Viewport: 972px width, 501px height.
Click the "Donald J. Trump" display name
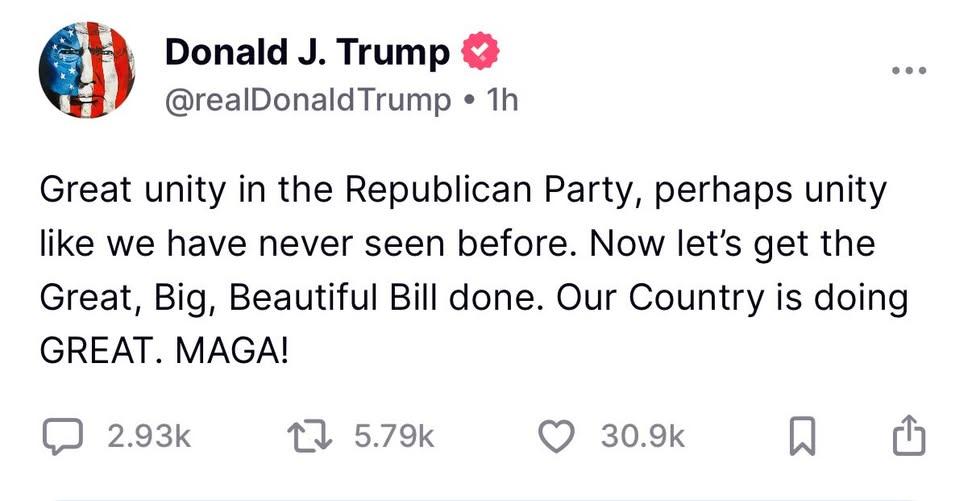[307, 52]
